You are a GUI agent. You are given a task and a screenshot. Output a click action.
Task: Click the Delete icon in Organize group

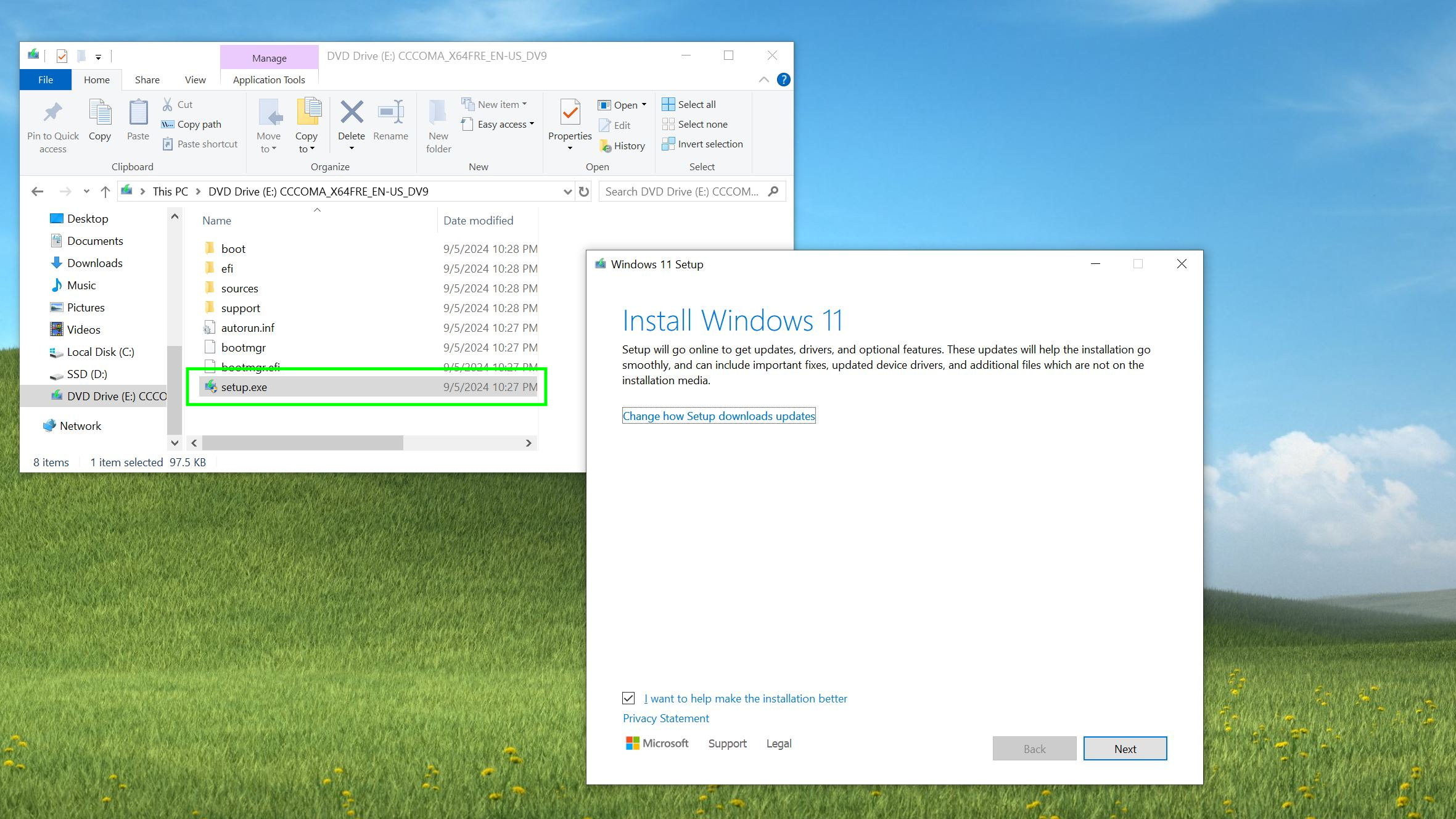click(x=352, y=113)
